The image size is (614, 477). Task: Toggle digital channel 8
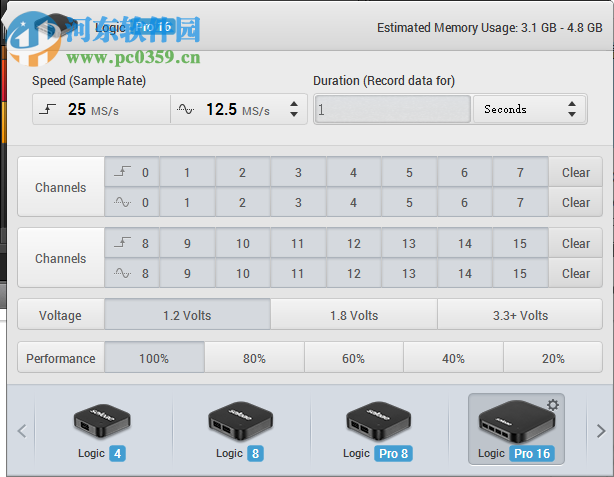132,243
